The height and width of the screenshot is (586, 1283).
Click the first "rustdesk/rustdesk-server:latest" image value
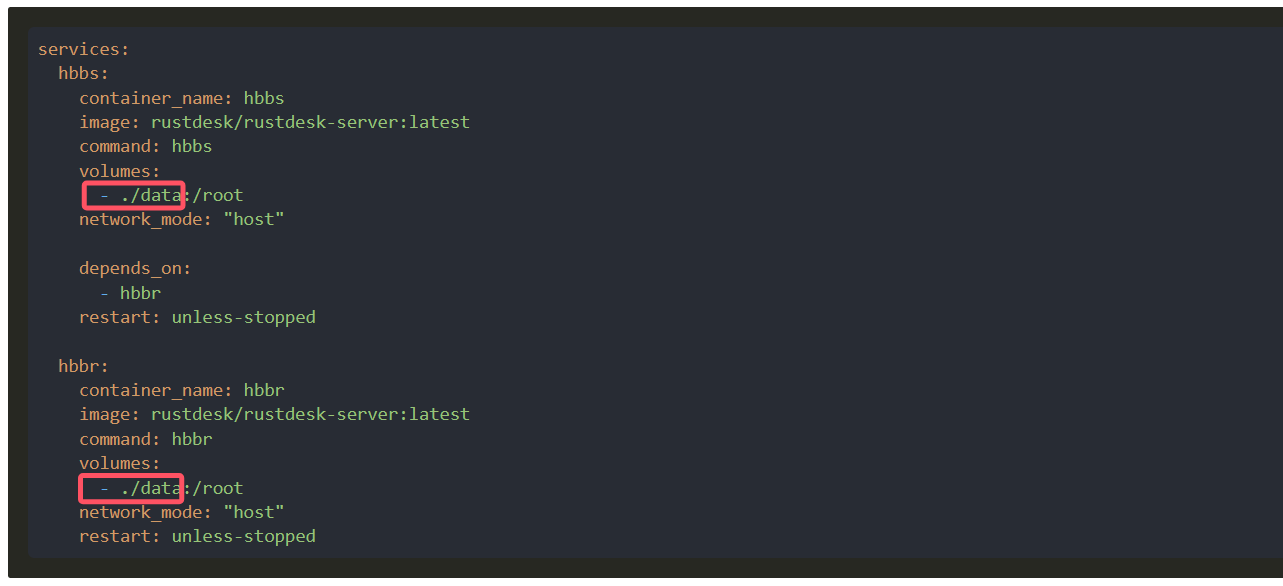(x=310, y=122)
